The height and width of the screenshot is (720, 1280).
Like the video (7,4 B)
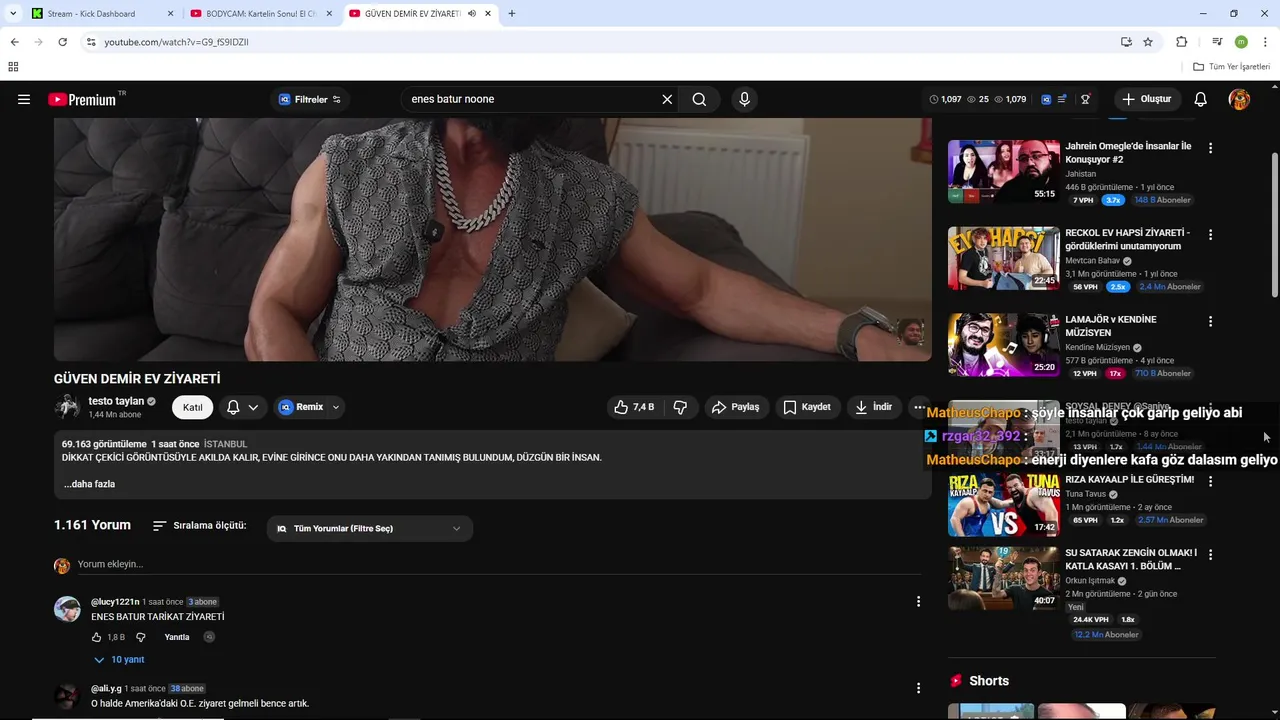[x=634, y=407]
